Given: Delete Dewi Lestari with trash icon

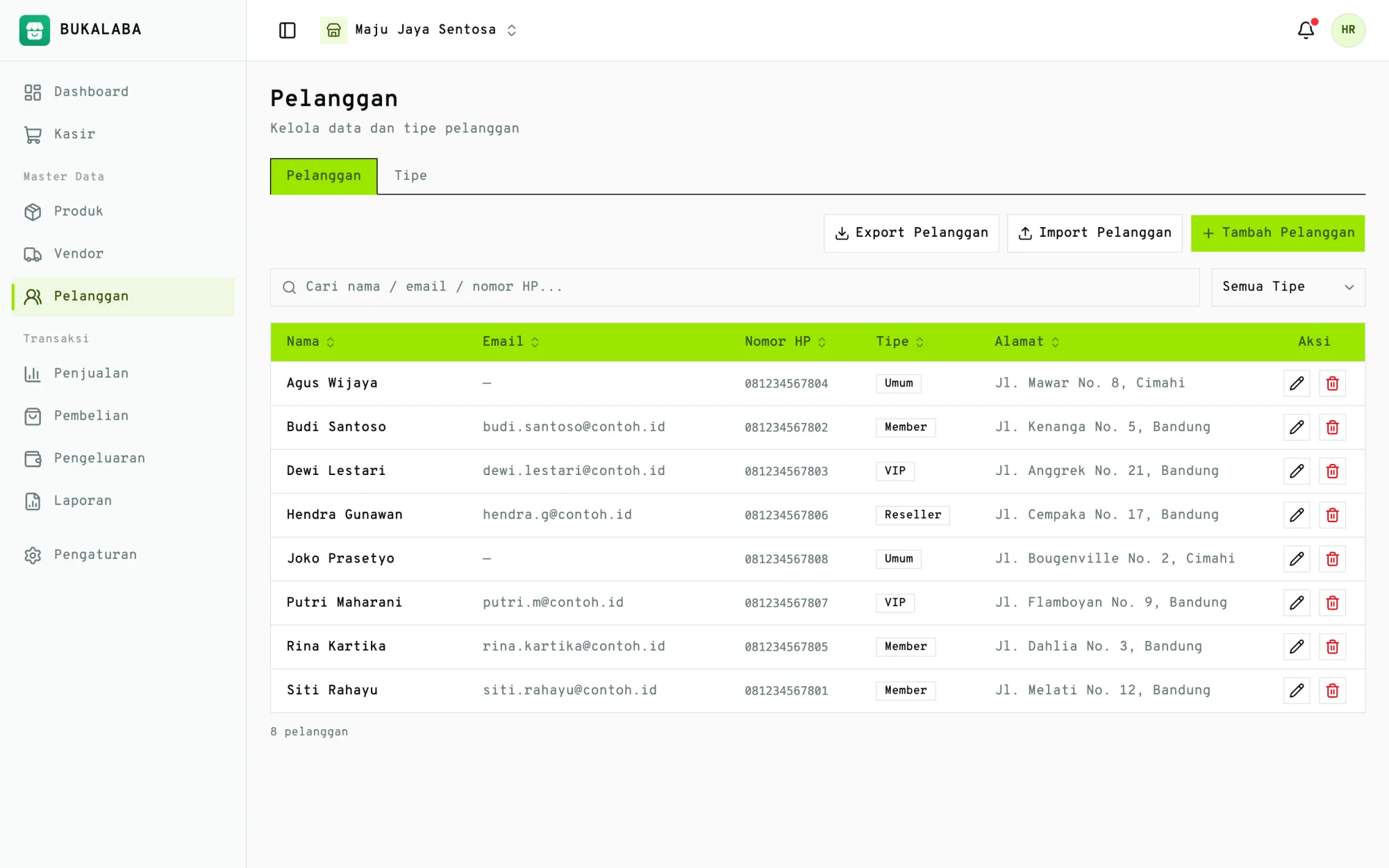Looking at the screenshot, I should (x=1332, y=471).
